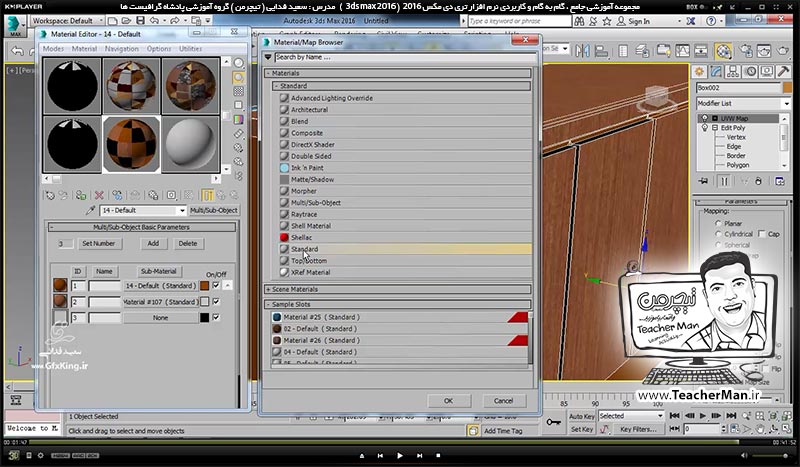Open the Modify tab in command panel
The width and height of the screenshot is (800, 467).
716,71
